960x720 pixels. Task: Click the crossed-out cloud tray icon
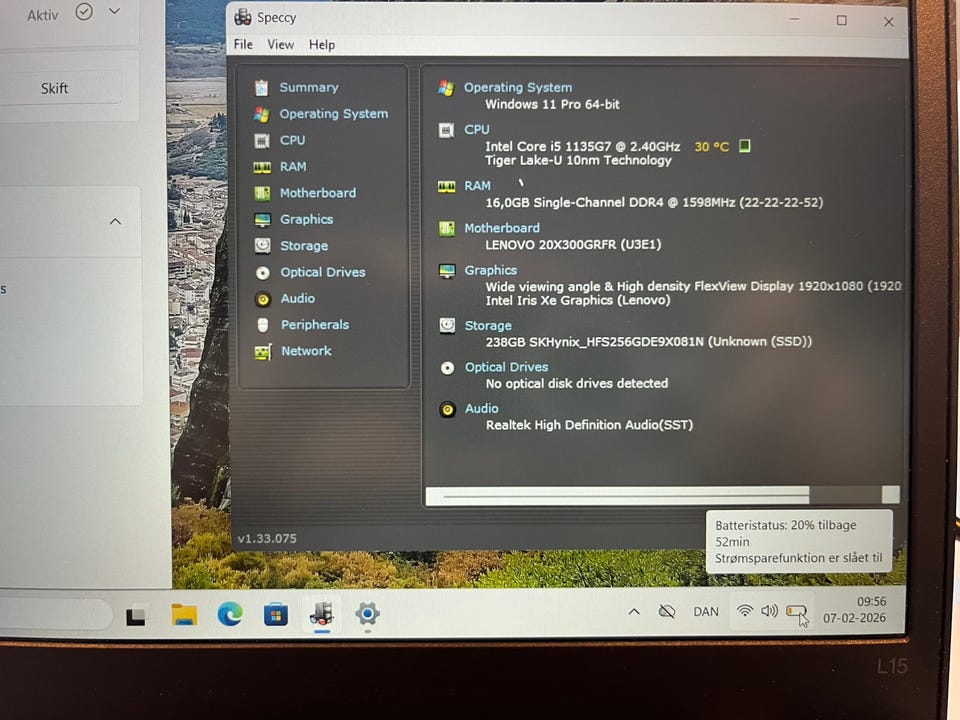666,611
